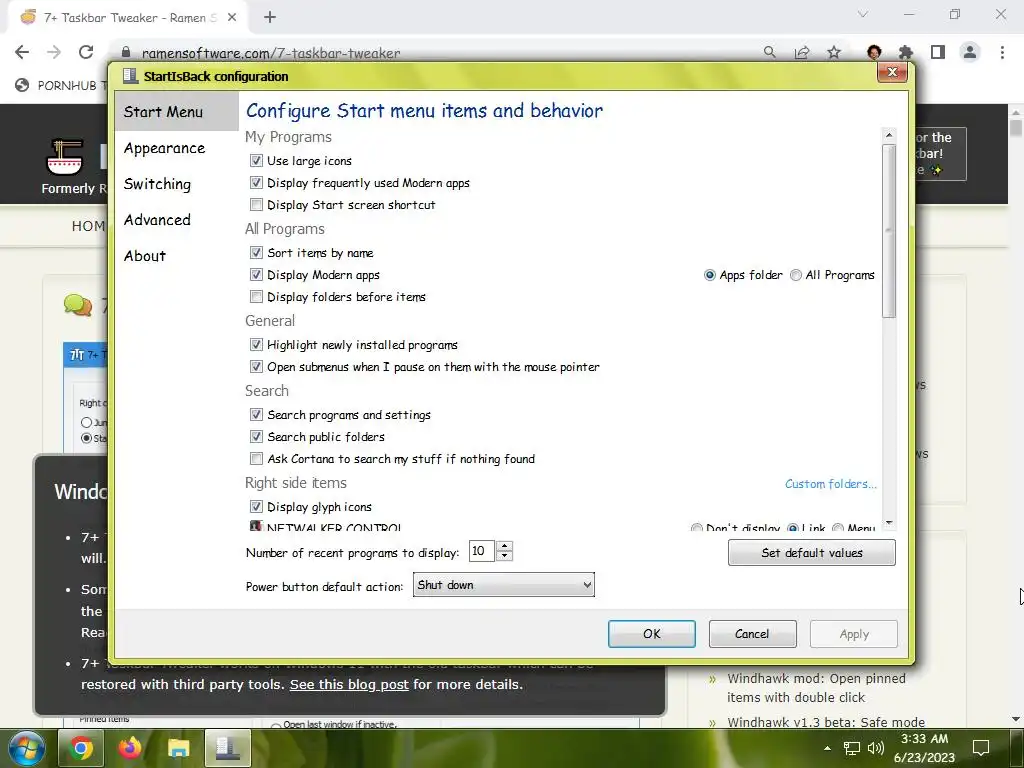Screen dimensions: 1024x768
Task: Toggle the Chrome side panel icon
Action: pyautogui.click(x=938, y=52)
